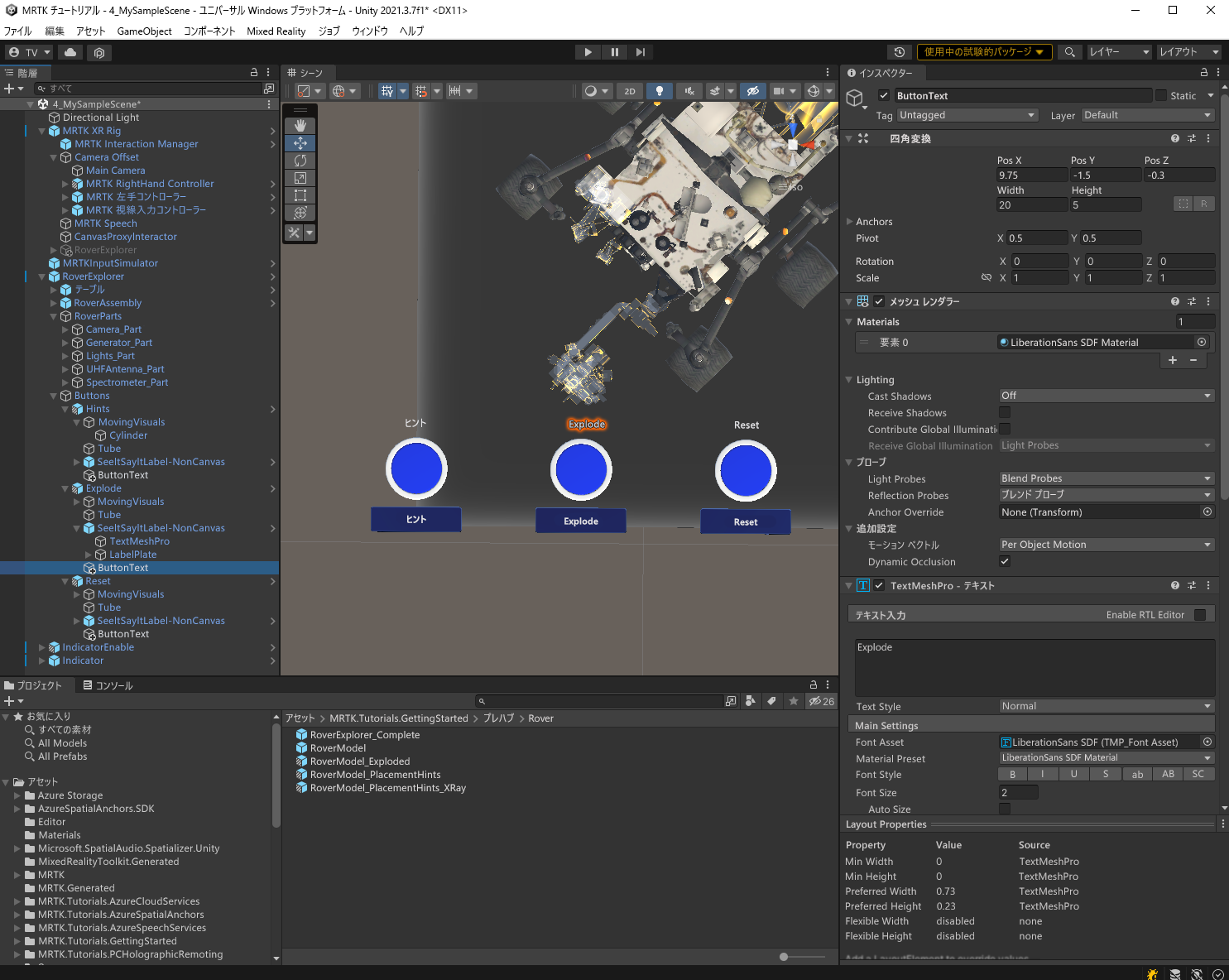
Task: Toggle the Static checkbox
Action: click(x=1161, y=95)
